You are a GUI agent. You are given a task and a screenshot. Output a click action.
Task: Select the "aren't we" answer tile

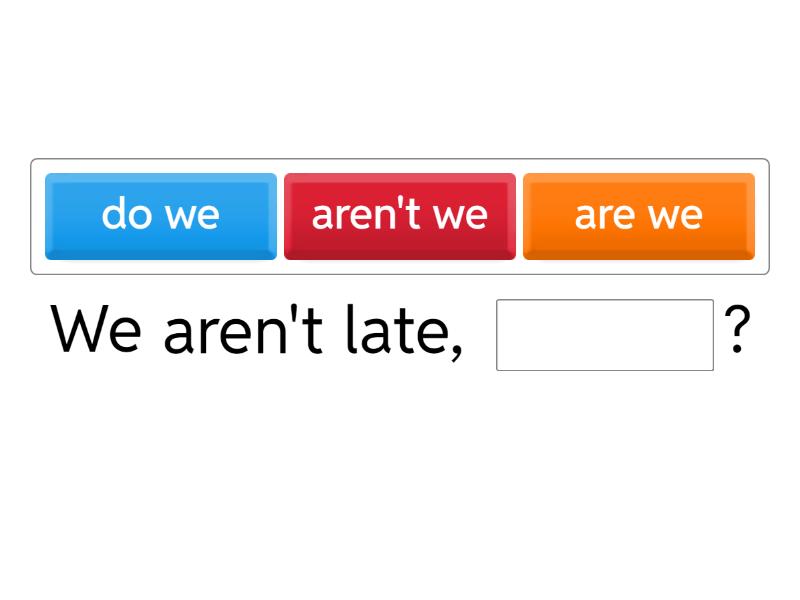[x=400, y=216]
